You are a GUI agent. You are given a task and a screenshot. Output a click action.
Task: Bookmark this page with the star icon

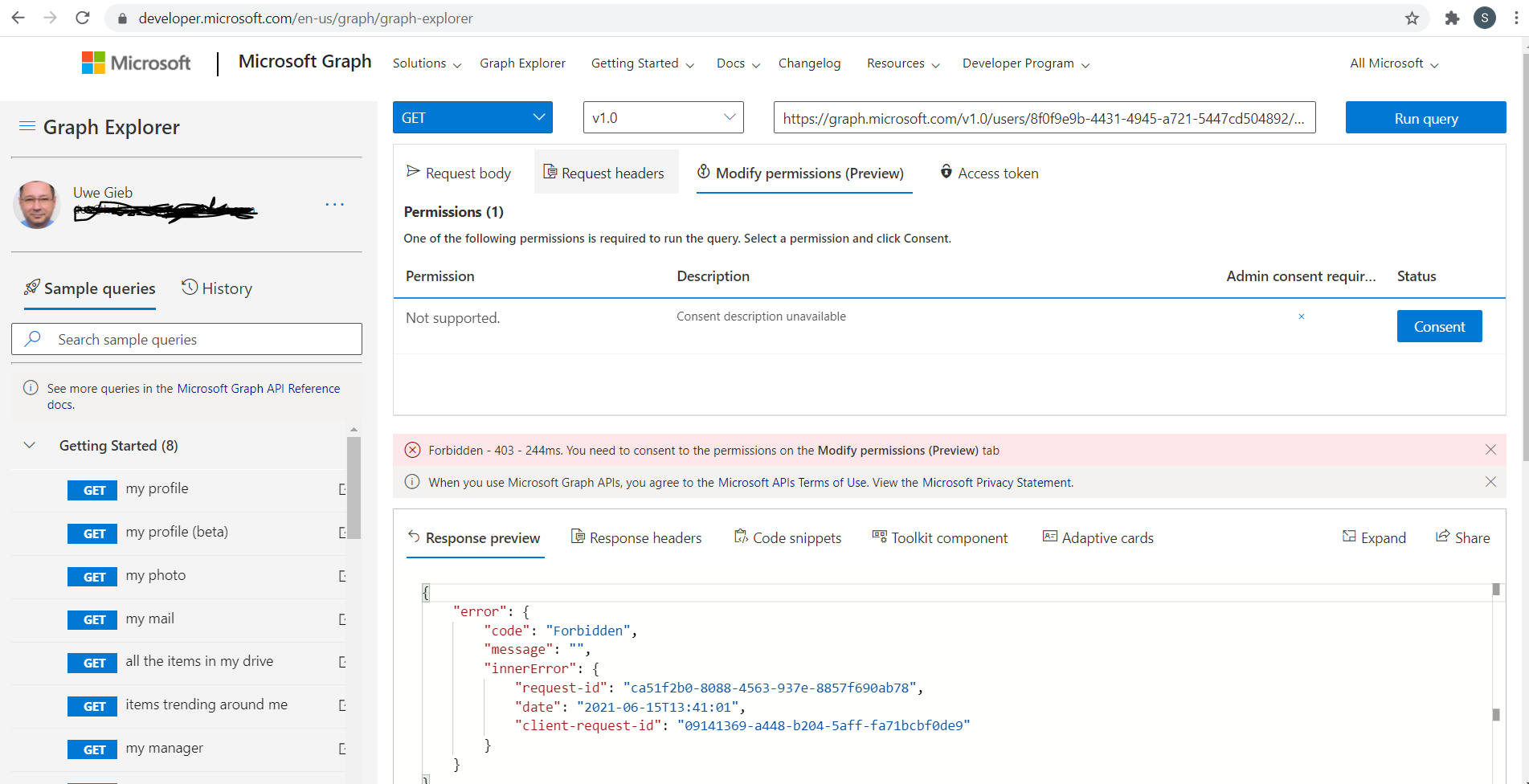click(x=1412, y=18)
